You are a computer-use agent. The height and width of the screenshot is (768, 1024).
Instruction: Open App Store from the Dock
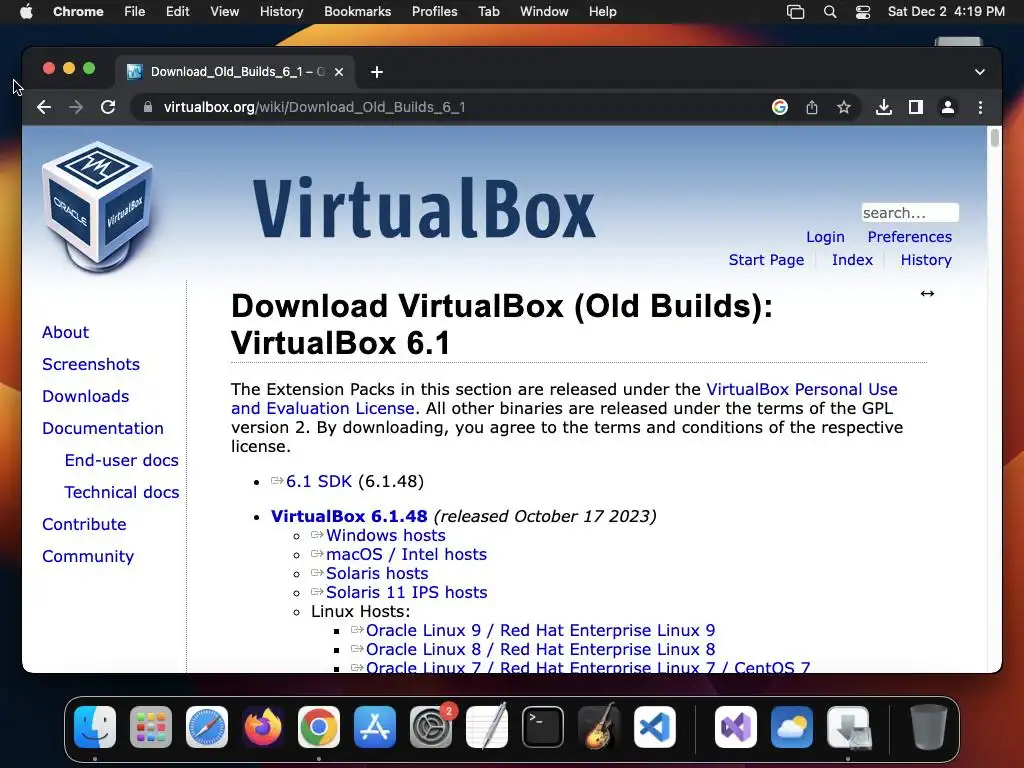(375, 727)
